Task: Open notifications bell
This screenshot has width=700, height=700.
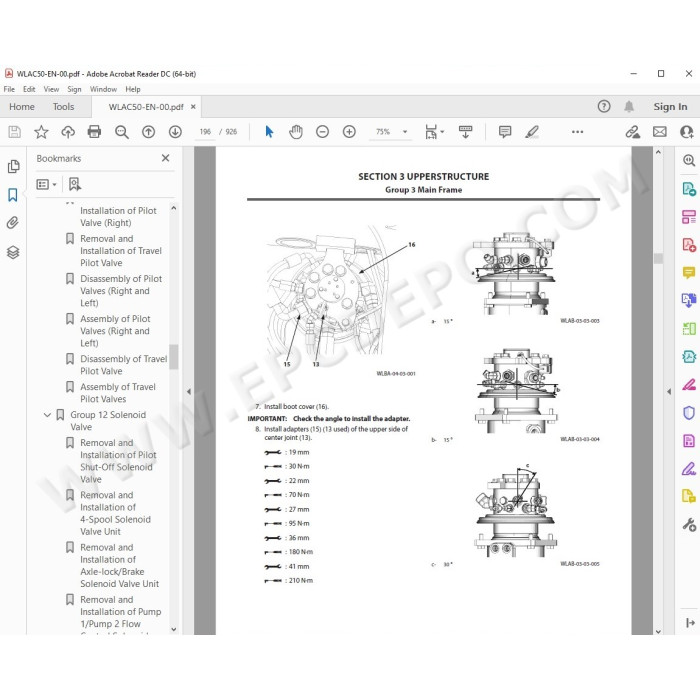Action: pos(629,106)
